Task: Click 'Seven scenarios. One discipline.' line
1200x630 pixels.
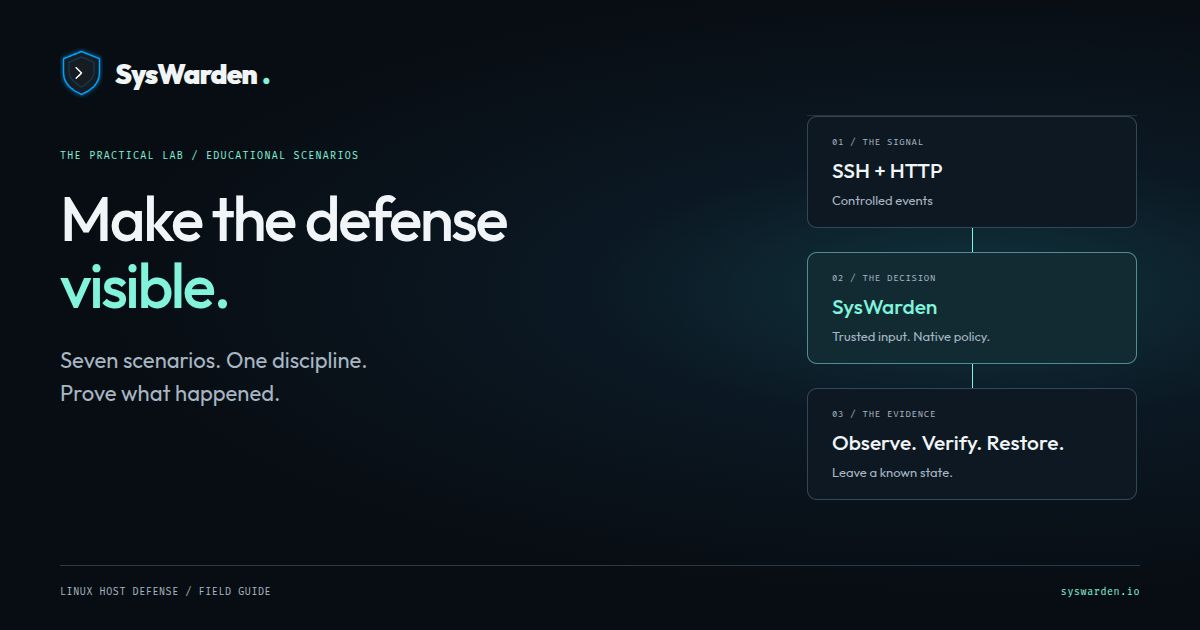Action: (214, 360)
